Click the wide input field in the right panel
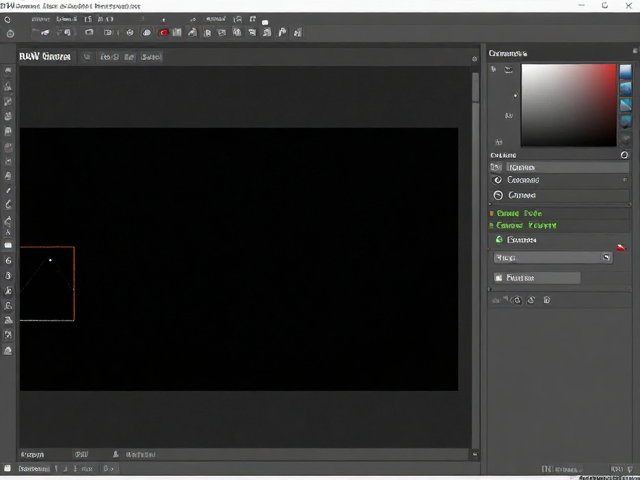640x480 pixels. 553,258
